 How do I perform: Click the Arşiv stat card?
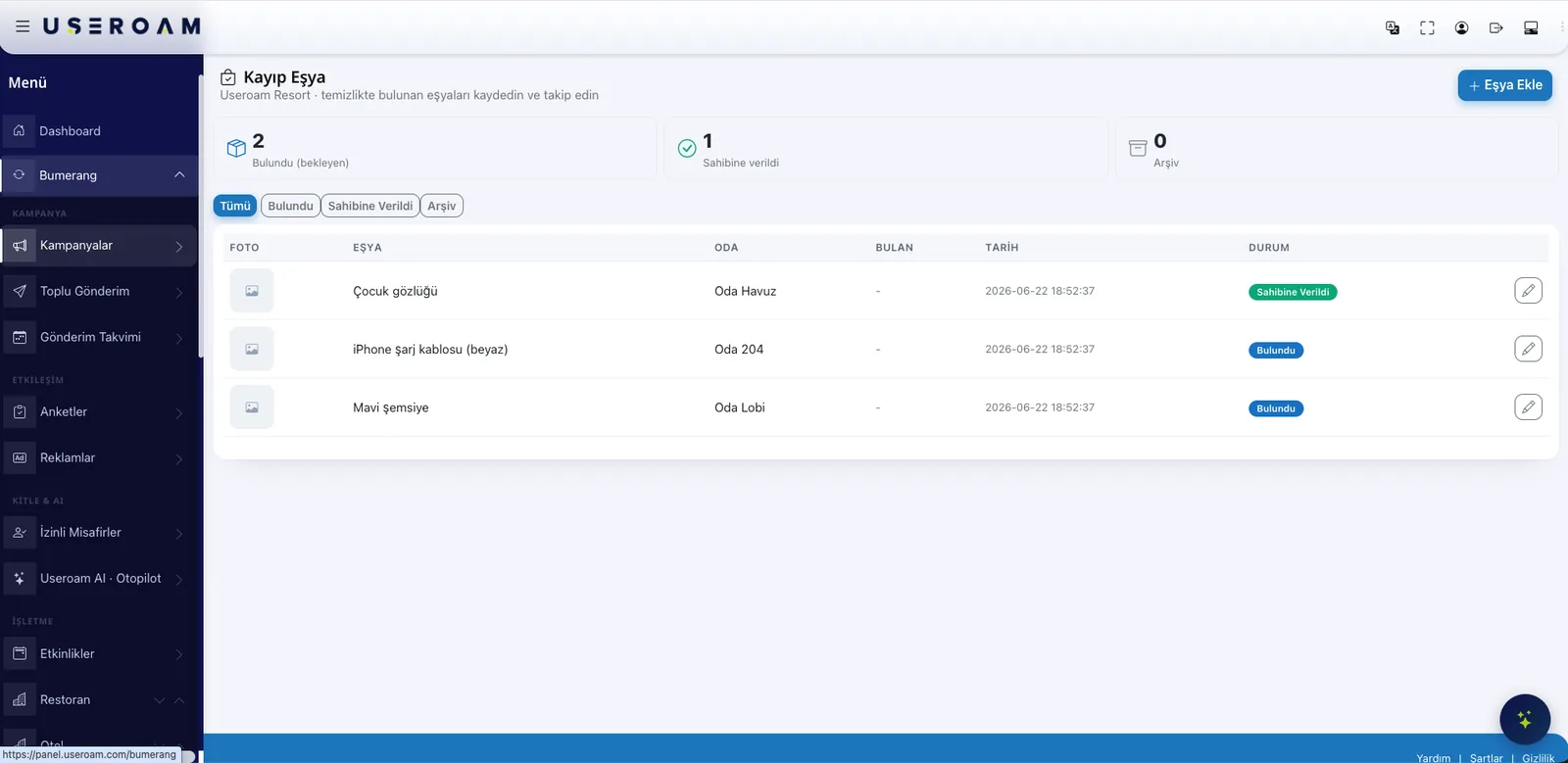tap(1337, 149)
